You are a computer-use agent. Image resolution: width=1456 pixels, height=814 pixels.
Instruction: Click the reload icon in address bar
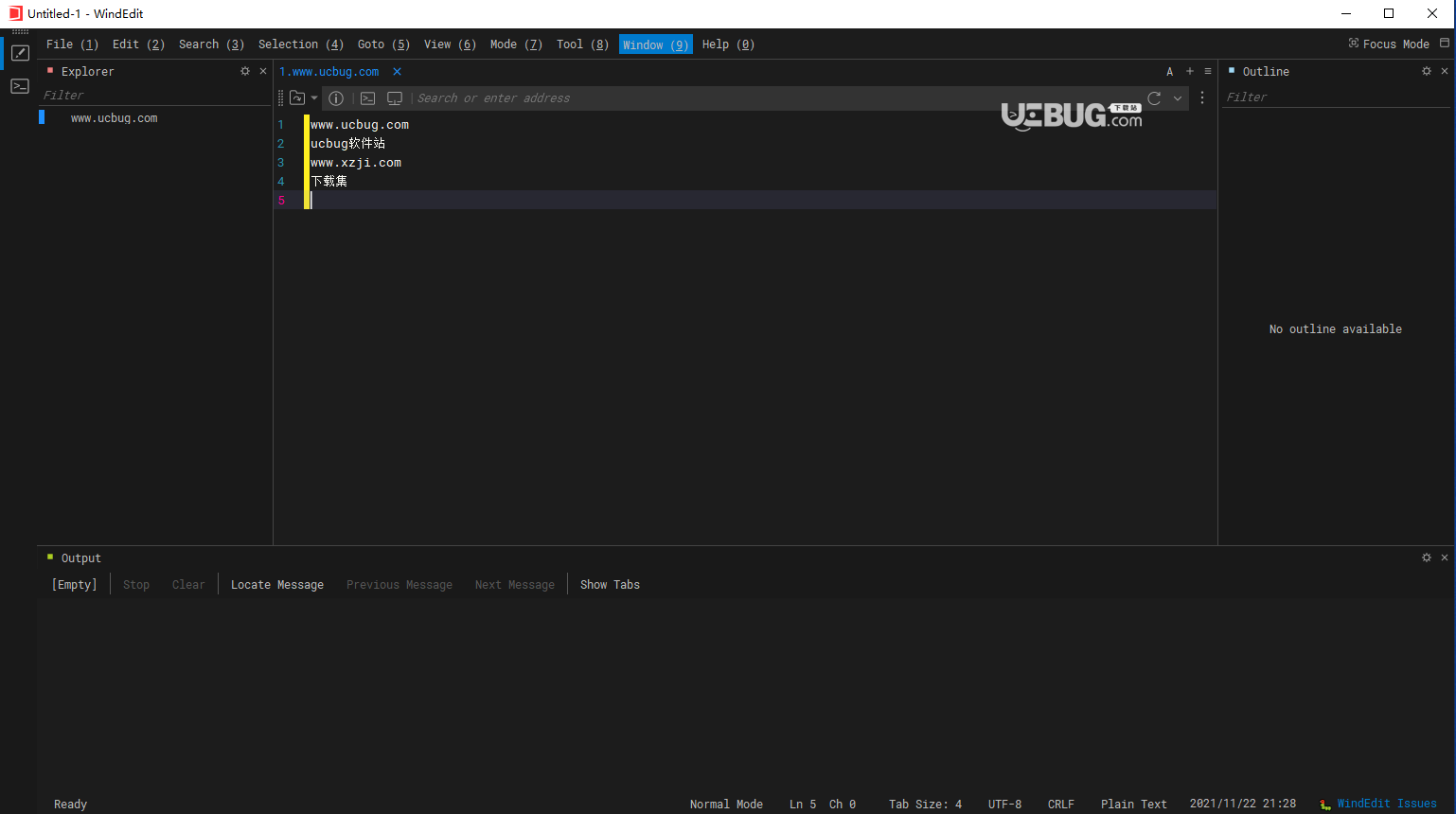click(x=1154, y=98)
